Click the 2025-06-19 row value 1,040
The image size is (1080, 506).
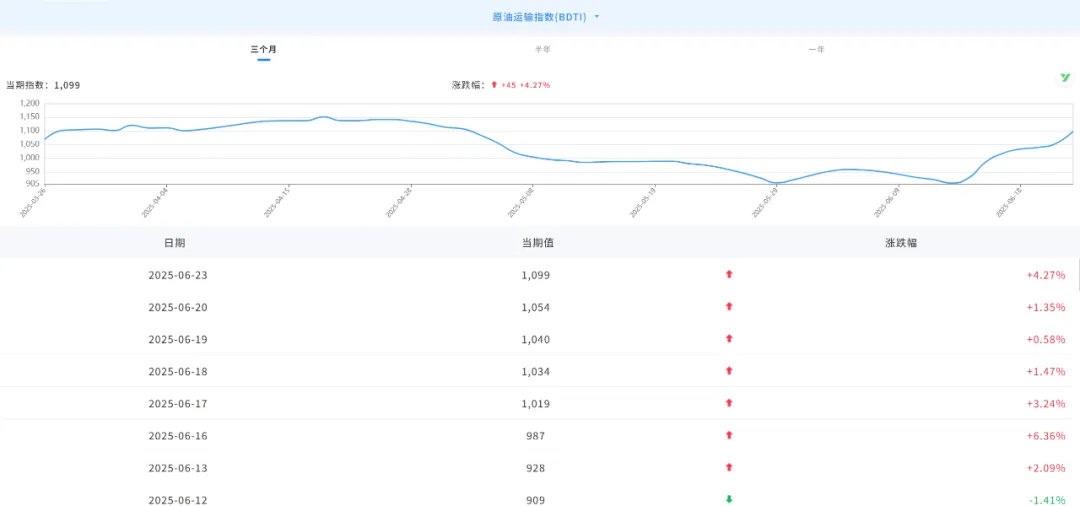(536, 339)
